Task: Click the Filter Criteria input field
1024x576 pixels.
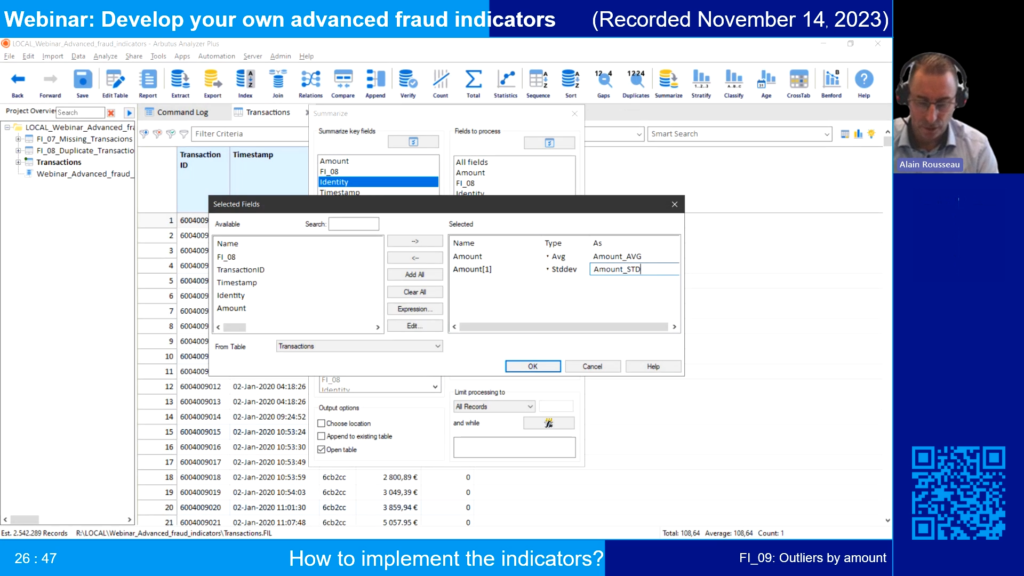Action: (249, 134)
